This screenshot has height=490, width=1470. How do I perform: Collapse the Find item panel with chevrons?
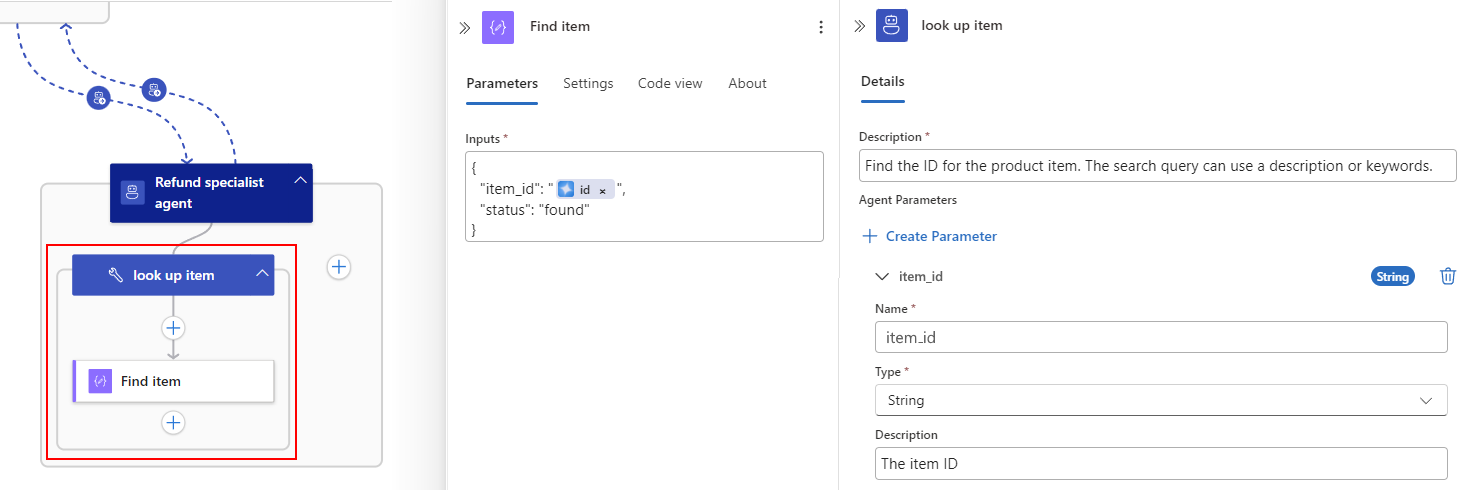tap(464, 27)
